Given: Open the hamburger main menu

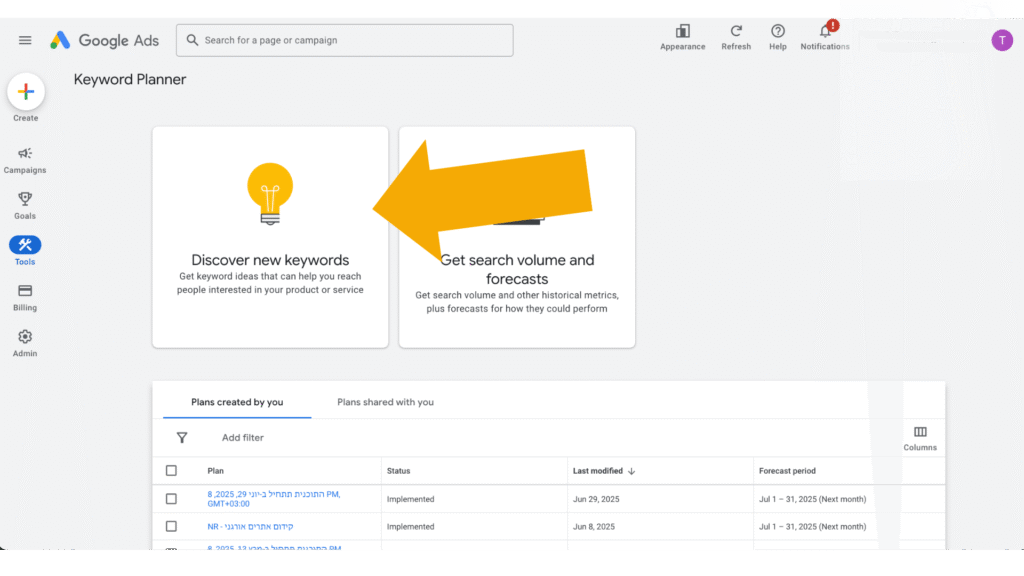Looking at the screenshot, I should (x=25, y=40).
